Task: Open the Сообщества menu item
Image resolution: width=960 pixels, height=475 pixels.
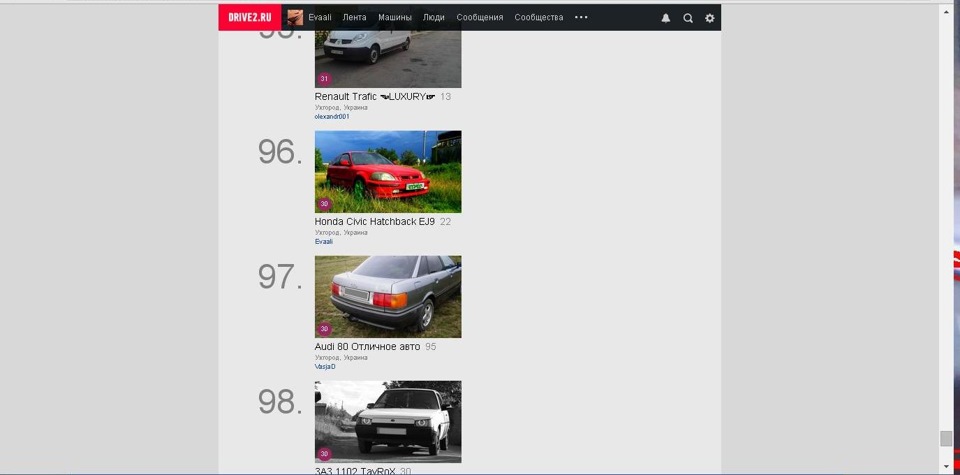Action: (x=539, y=18)
